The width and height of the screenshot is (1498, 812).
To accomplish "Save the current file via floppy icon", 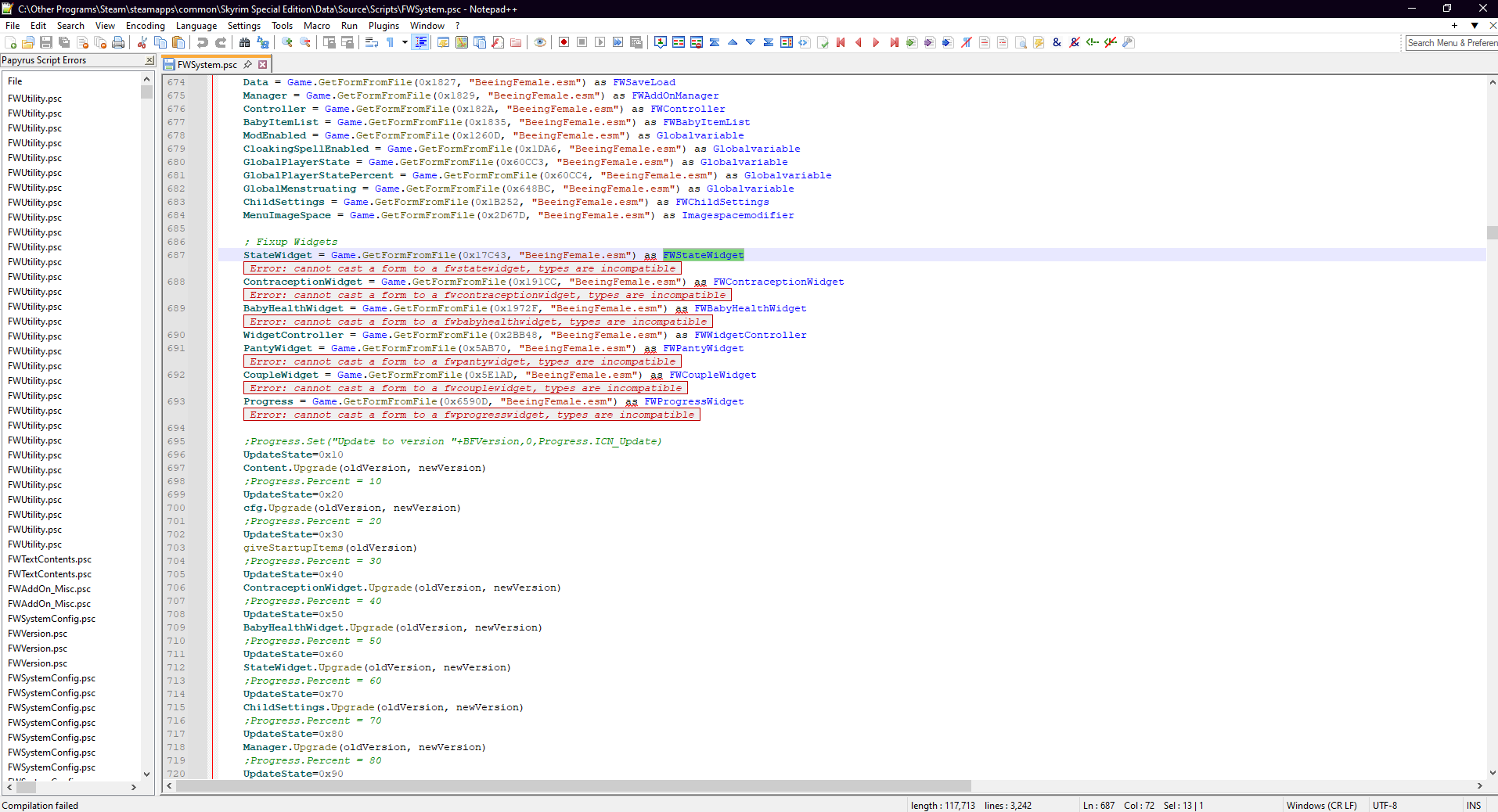I will [x=46, y=42].
